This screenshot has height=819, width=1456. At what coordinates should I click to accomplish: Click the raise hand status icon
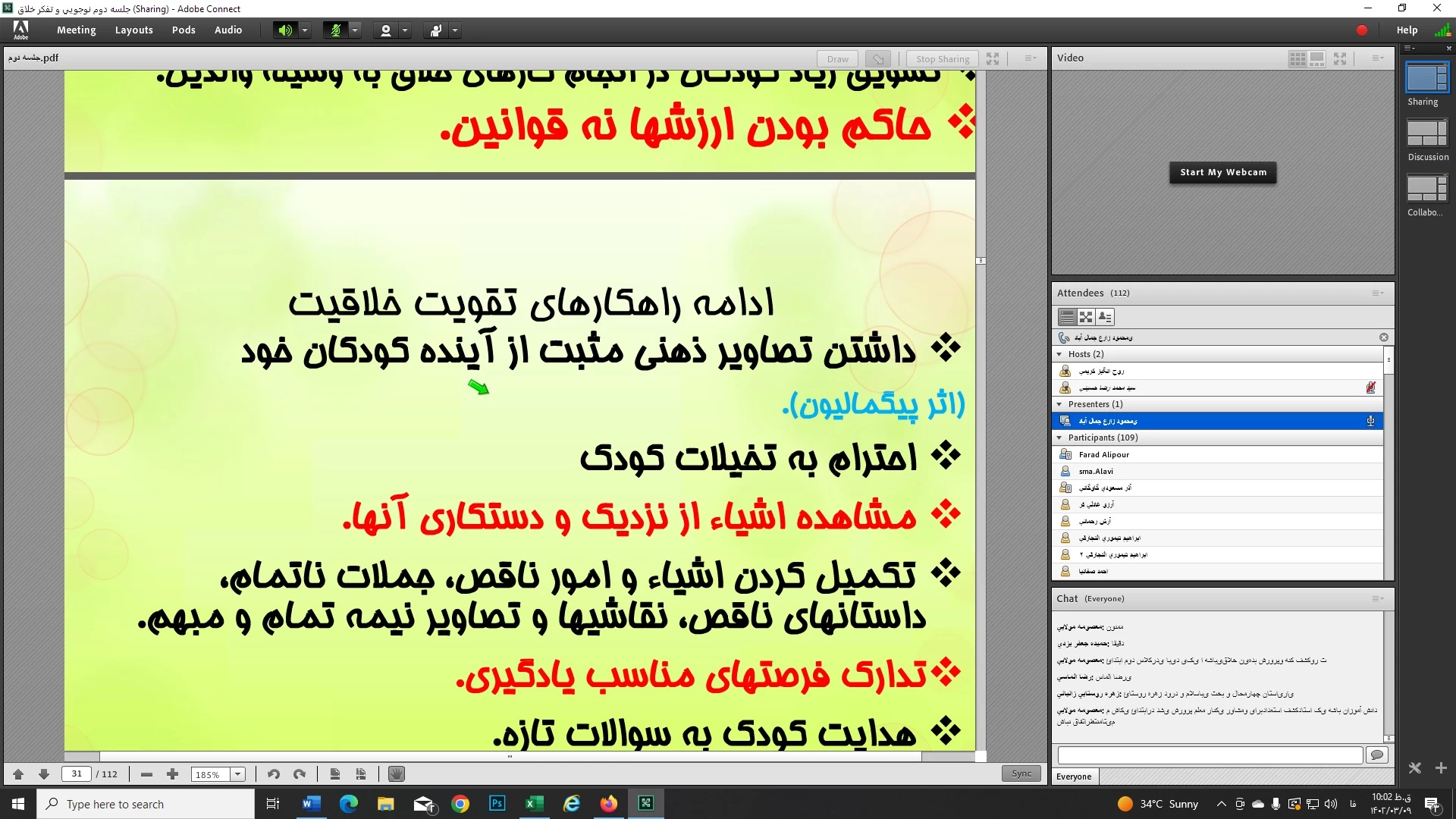point(436,30)
